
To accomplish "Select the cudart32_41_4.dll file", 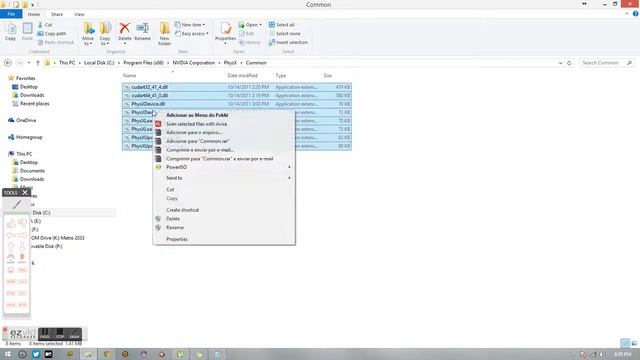I will coord(149,87).
